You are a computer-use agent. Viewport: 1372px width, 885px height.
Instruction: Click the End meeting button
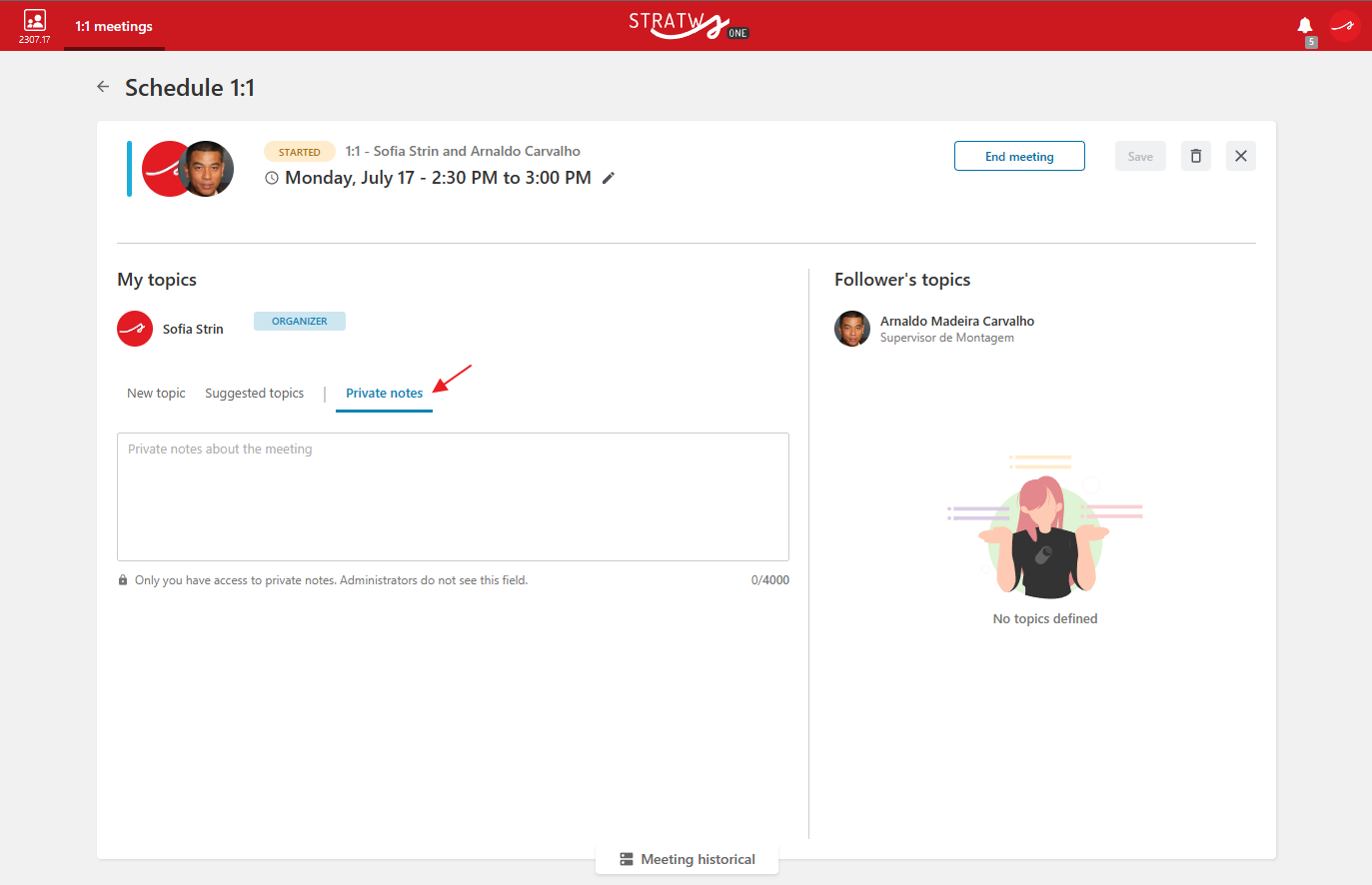[1019, 156]
